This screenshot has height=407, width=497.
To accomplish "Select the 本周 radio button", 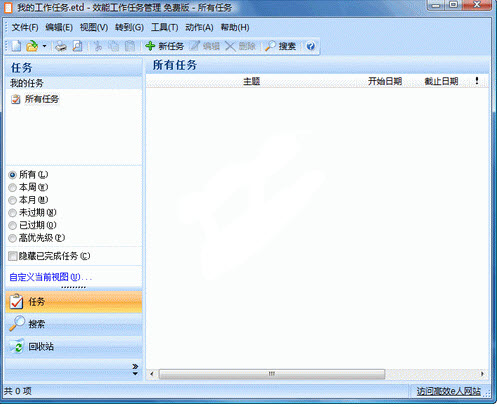I will coord(12,188).
